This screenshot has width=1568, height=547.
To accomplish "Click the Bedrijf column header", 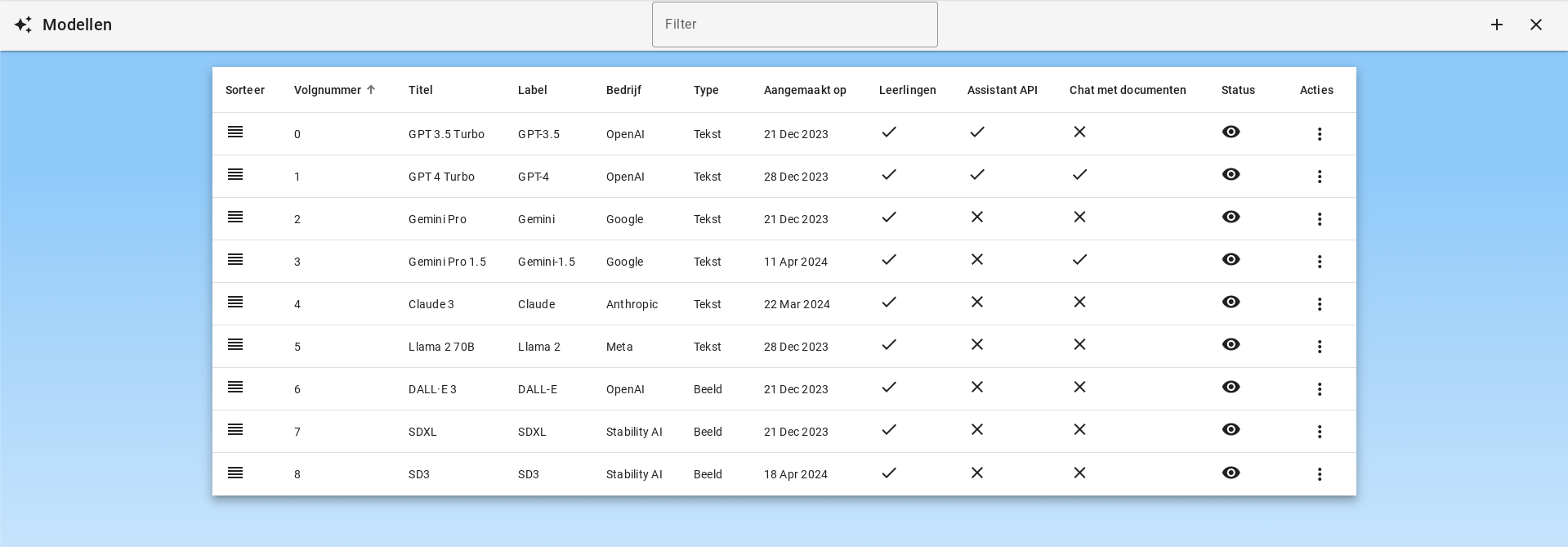I will 623,90.
